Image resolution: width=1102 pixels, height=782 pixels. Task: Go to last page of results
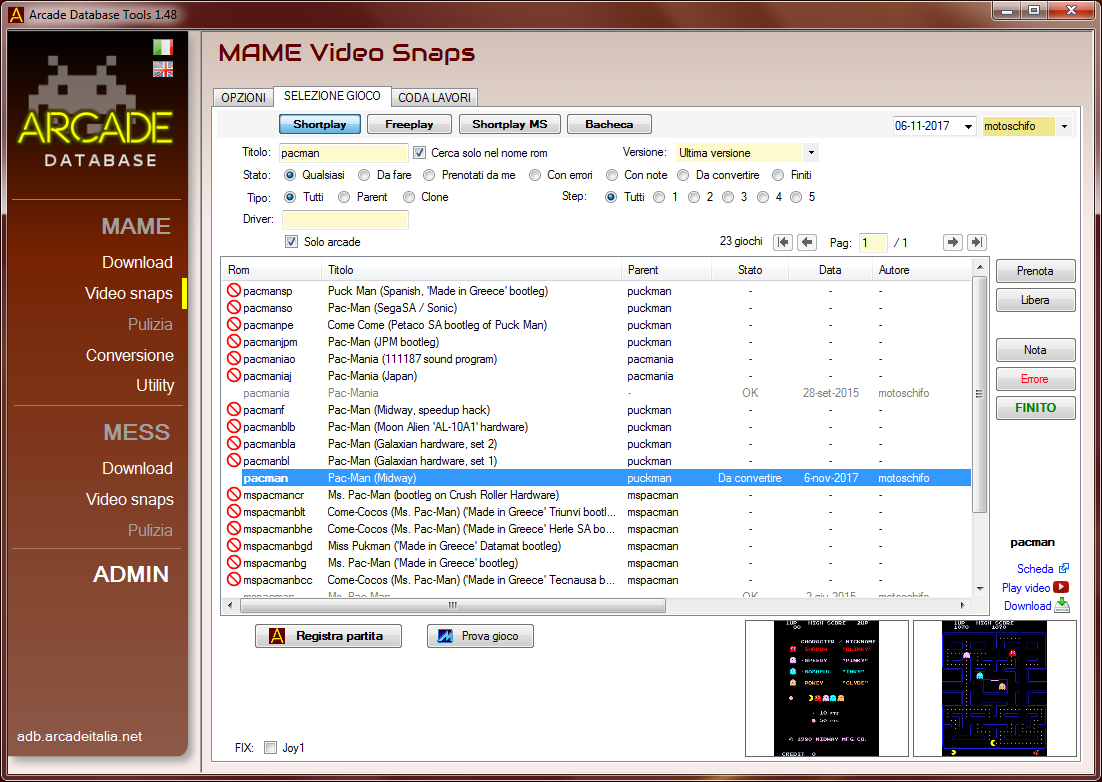(976, 242)
